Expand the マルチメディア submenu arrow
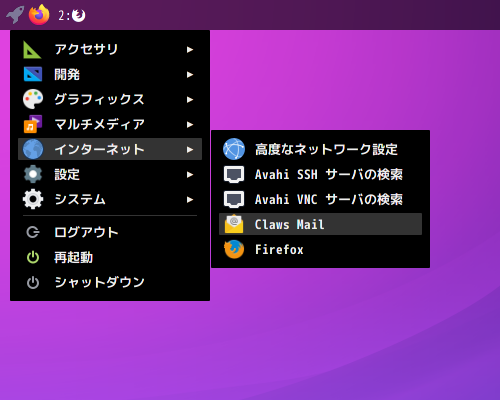Viewport: 500px width, 400px height. (x=190, y=125)
